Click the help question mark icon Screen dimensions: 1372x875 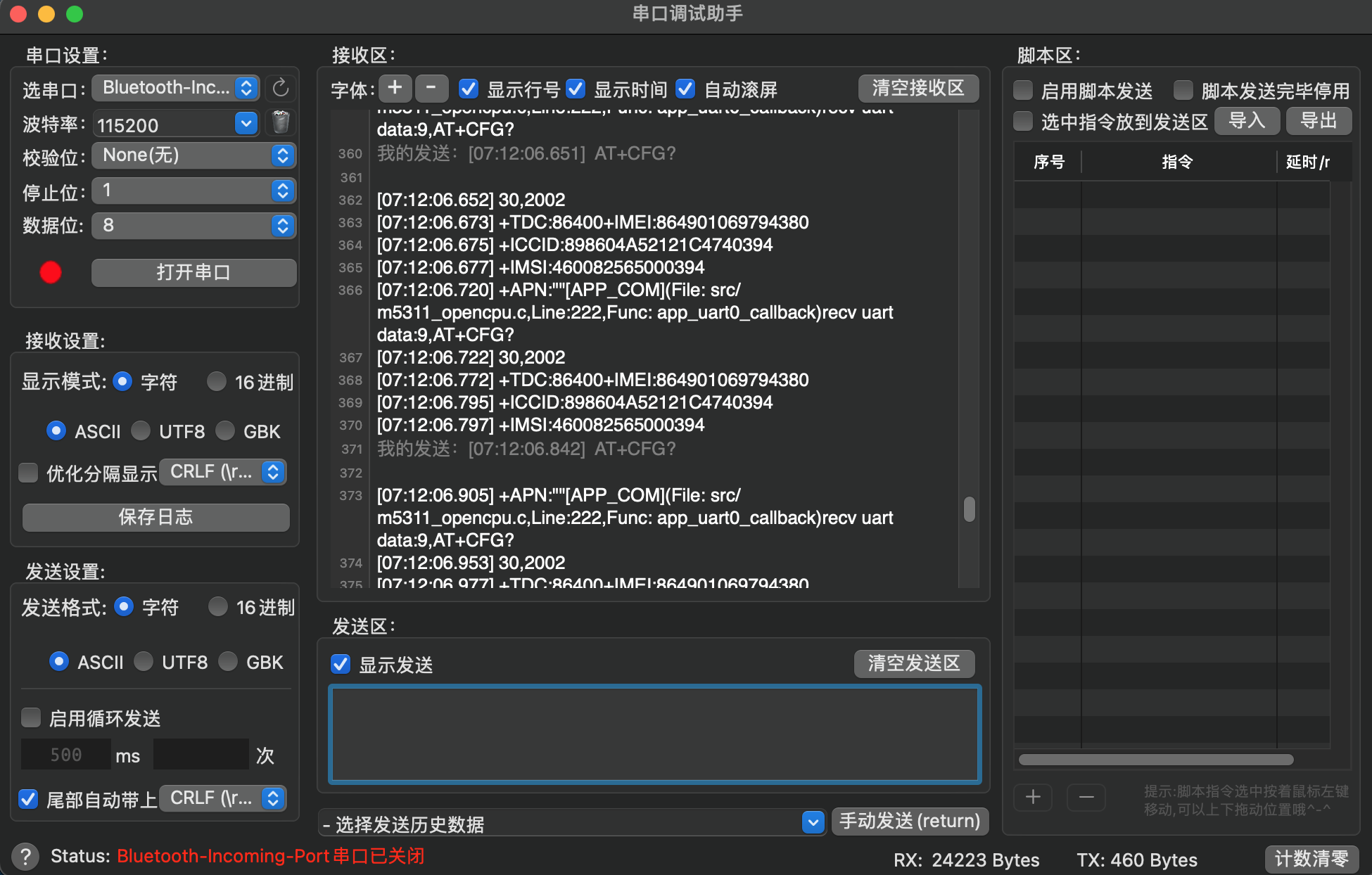(25, 857)
